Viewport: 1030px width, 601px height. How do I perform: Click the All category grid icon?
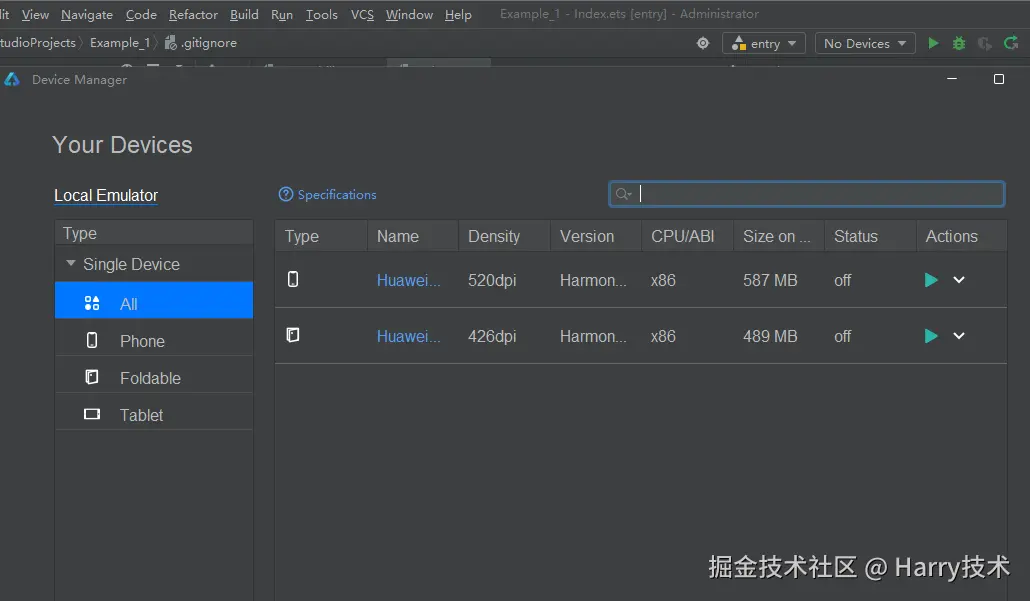click(x=92, y=303)
